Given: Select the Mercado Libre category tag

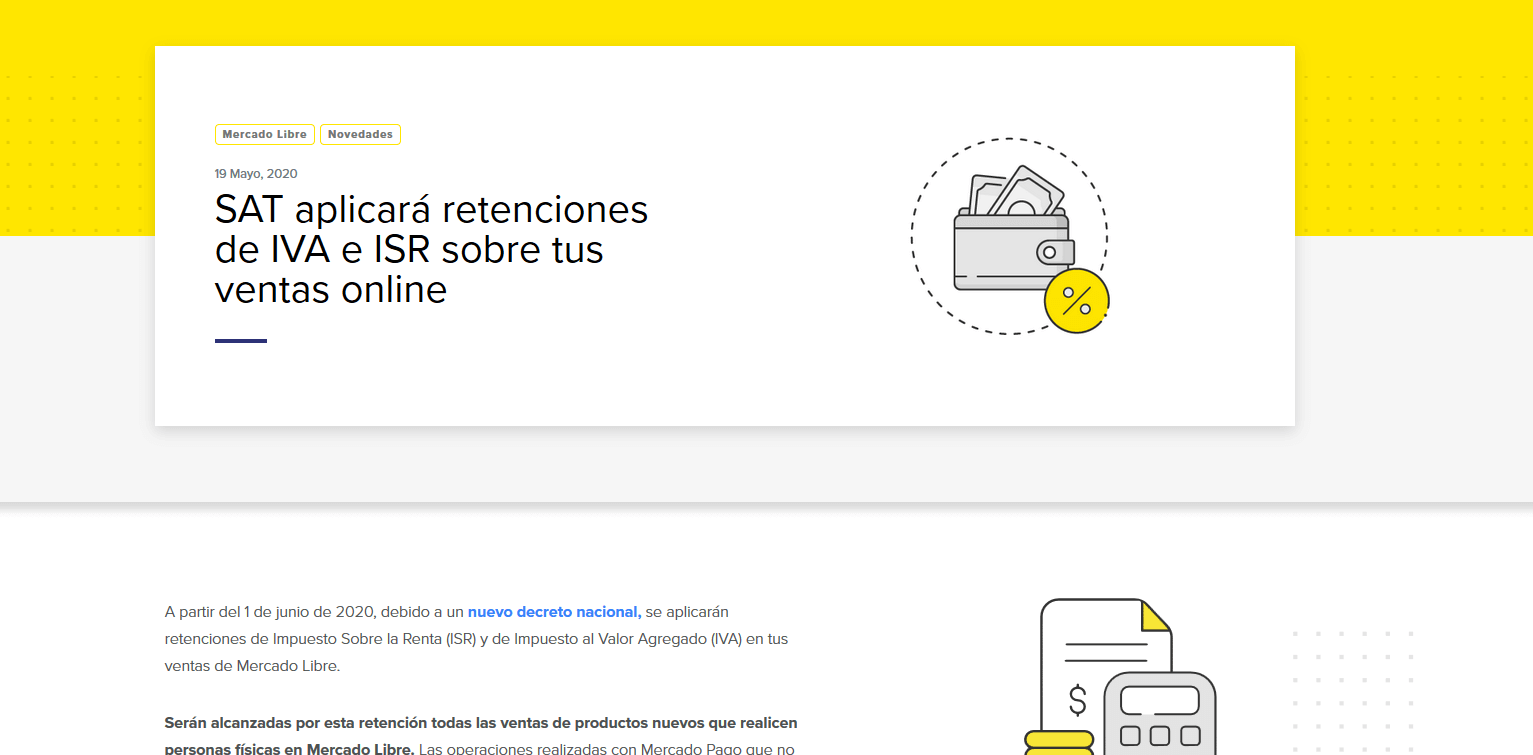Looking at the screenshot, I should point(264,134).
